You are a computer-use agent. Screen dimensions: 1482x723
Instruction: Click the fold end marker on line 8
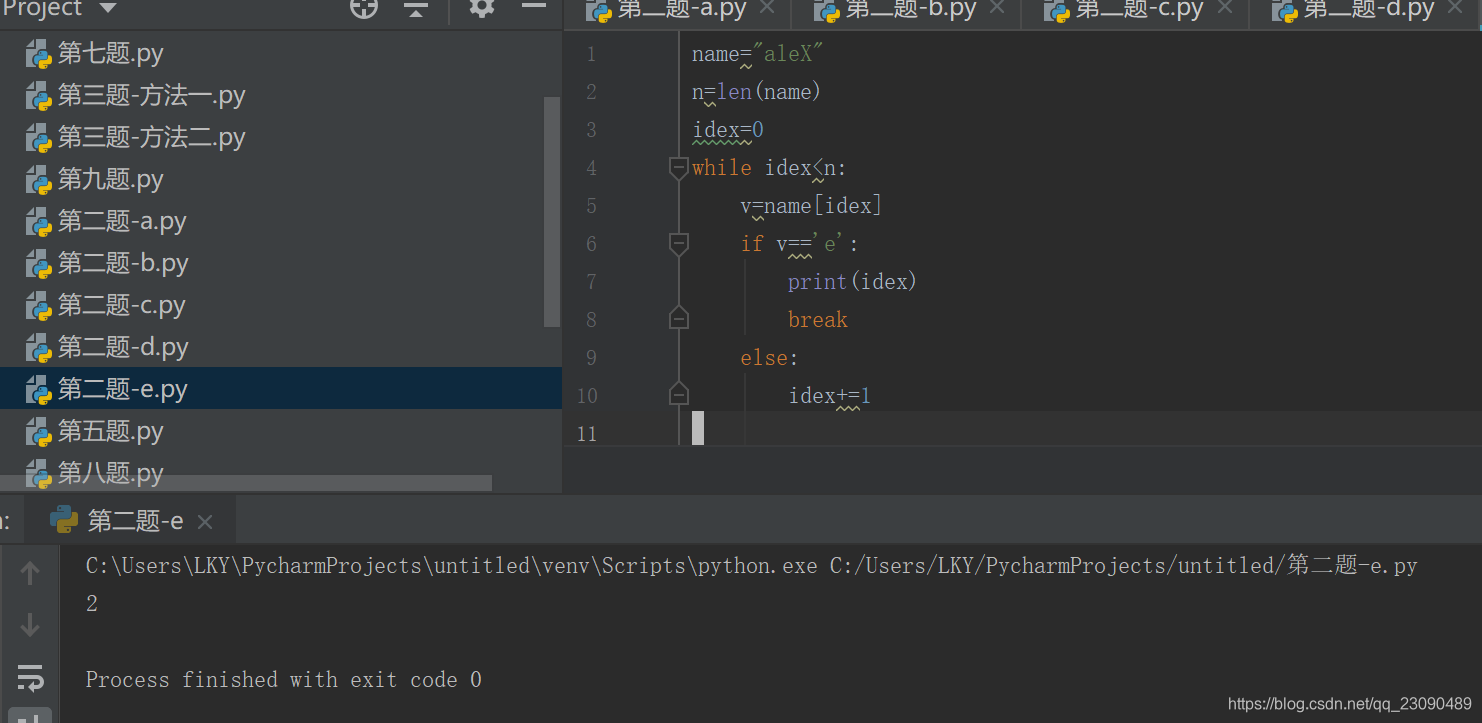point(679,318)
